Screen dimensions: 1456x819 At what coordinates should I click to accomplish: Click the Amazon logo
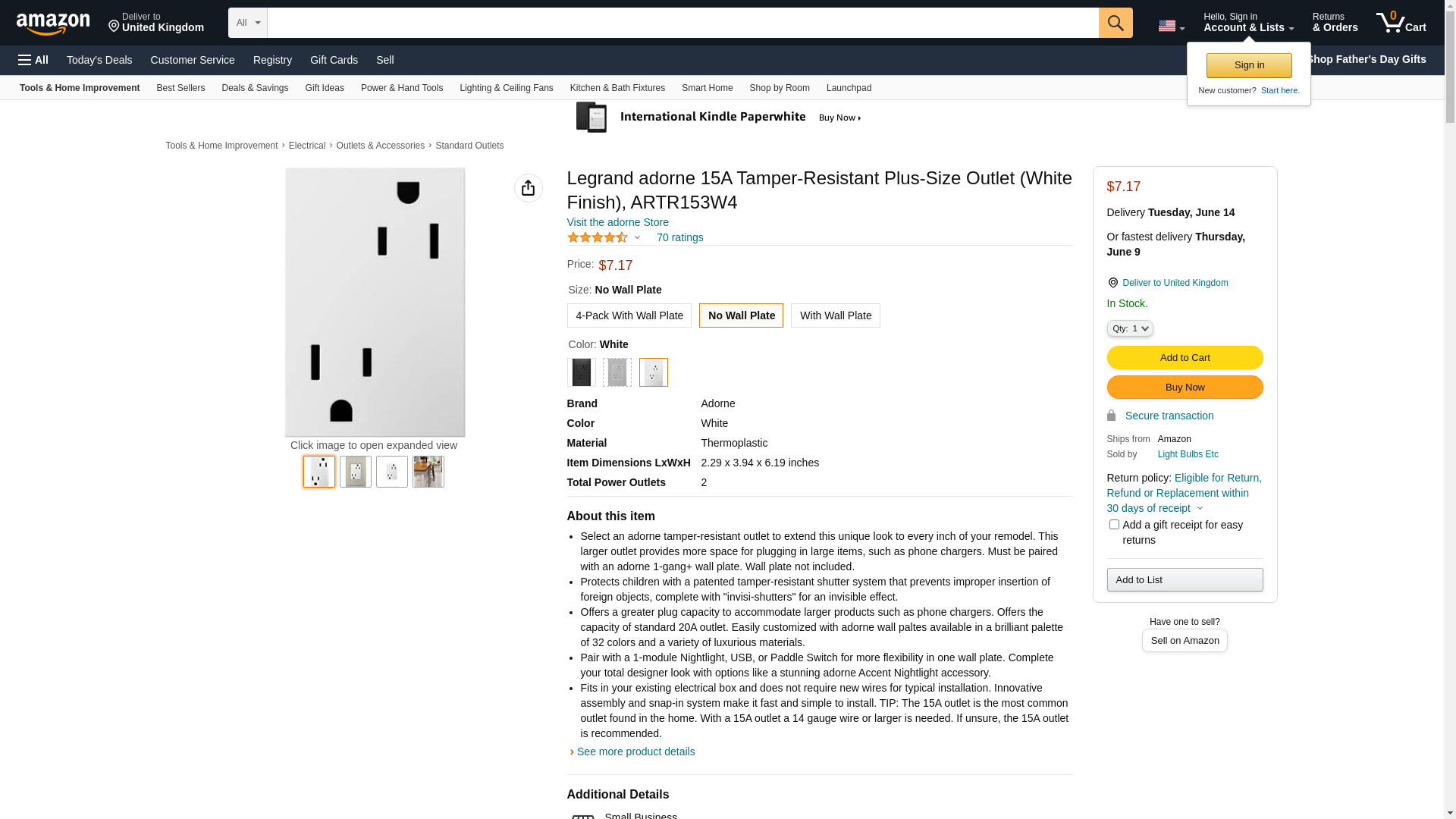click(53, 24)
